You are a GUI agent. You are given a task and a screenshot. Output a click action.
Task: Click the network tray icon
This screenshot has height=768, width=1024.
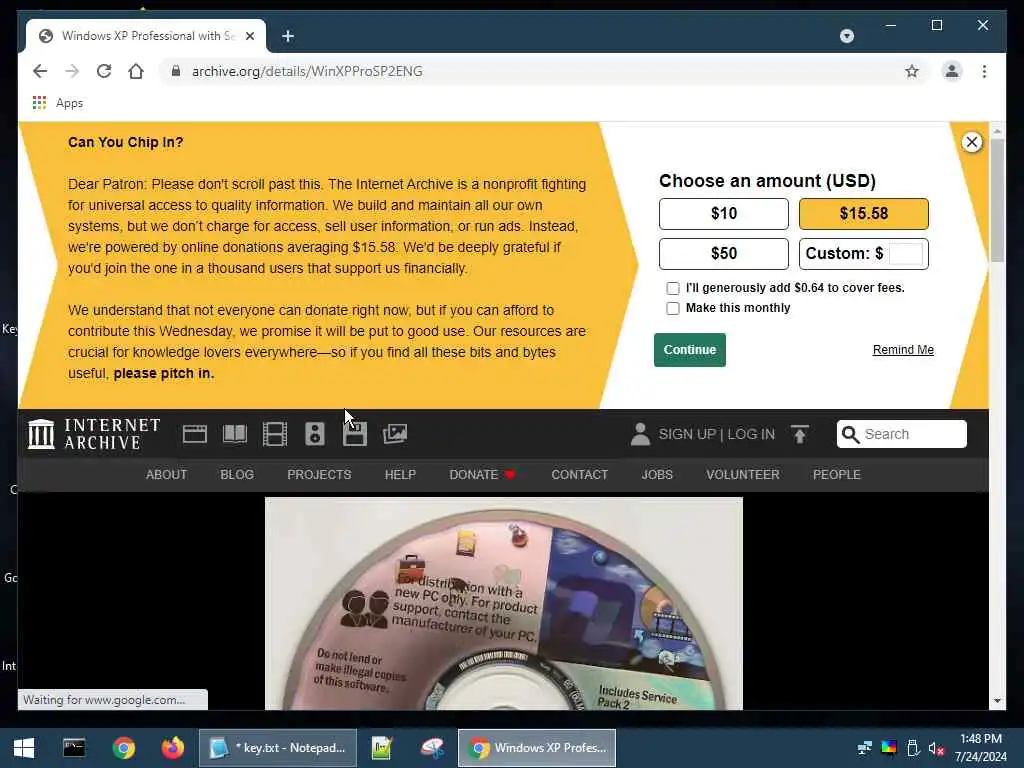(x=865, y=748)
